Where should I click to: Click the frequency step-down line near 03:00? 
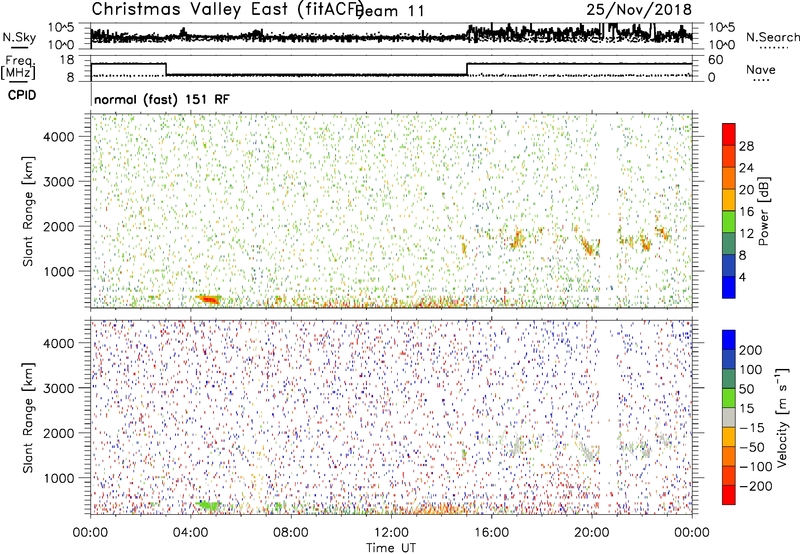pyautogui.click(x=166, y=69)
